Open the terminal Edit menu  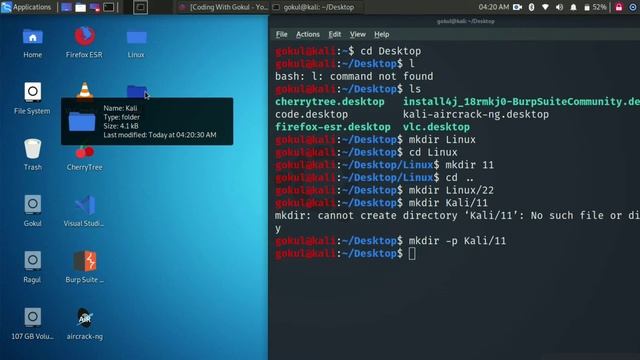pyautogui.click(x=335, y=34)
